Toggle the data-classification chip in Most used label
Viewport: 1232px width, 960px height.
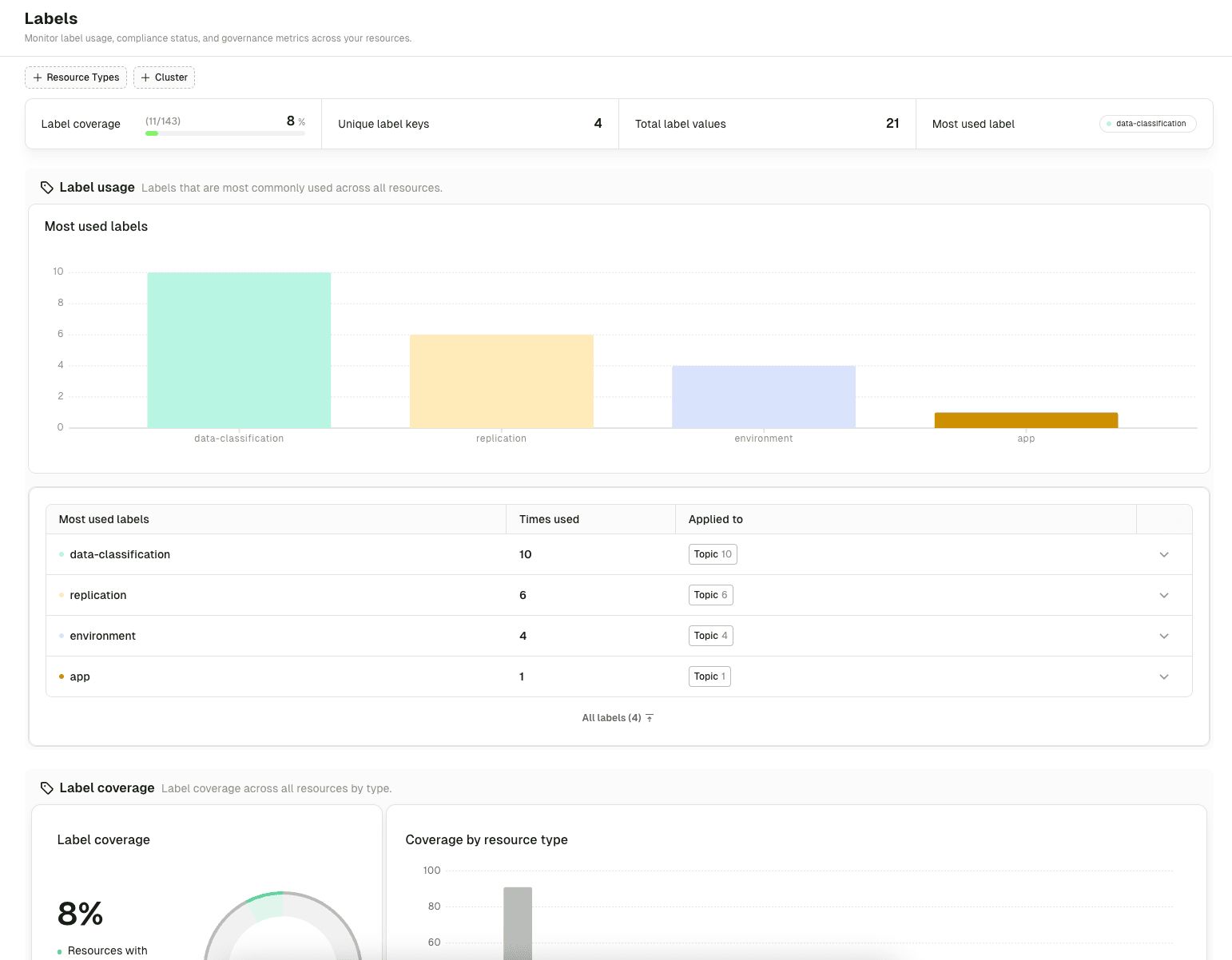[1147, 123]
